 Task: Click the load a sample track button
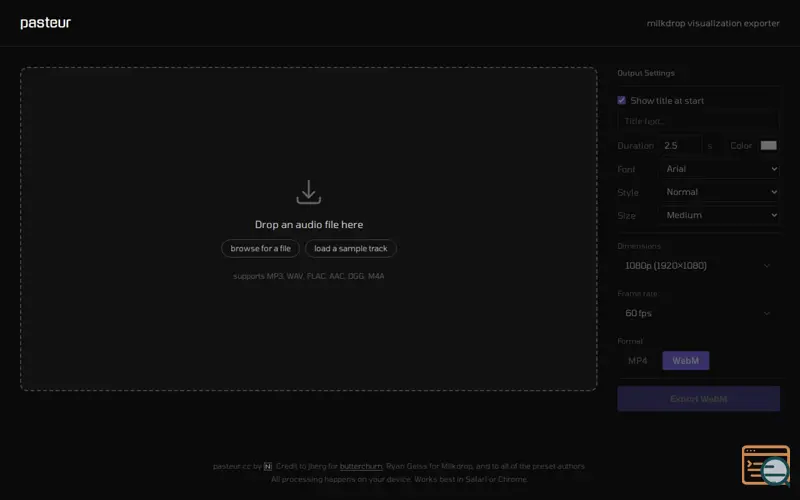(351, 248)
